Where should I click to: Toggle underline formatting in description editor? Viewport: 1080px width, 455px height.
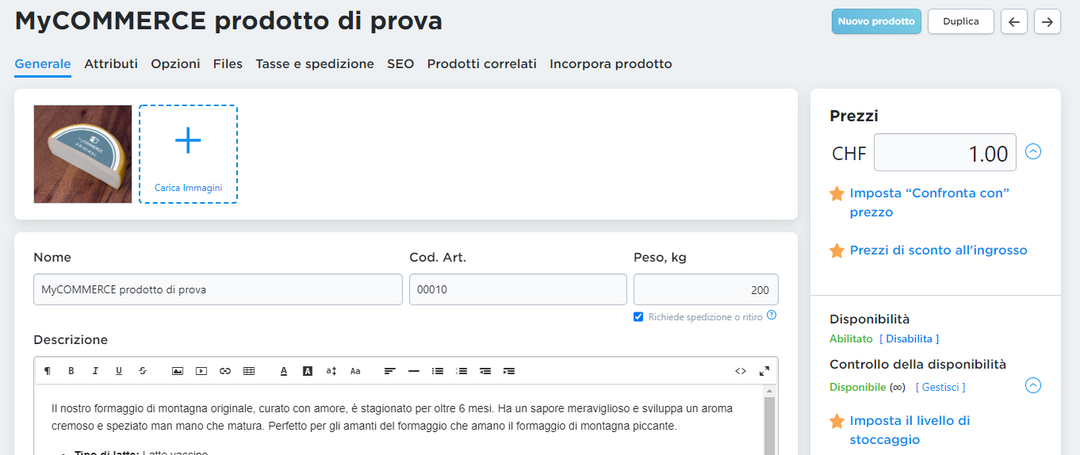point(118,371)
